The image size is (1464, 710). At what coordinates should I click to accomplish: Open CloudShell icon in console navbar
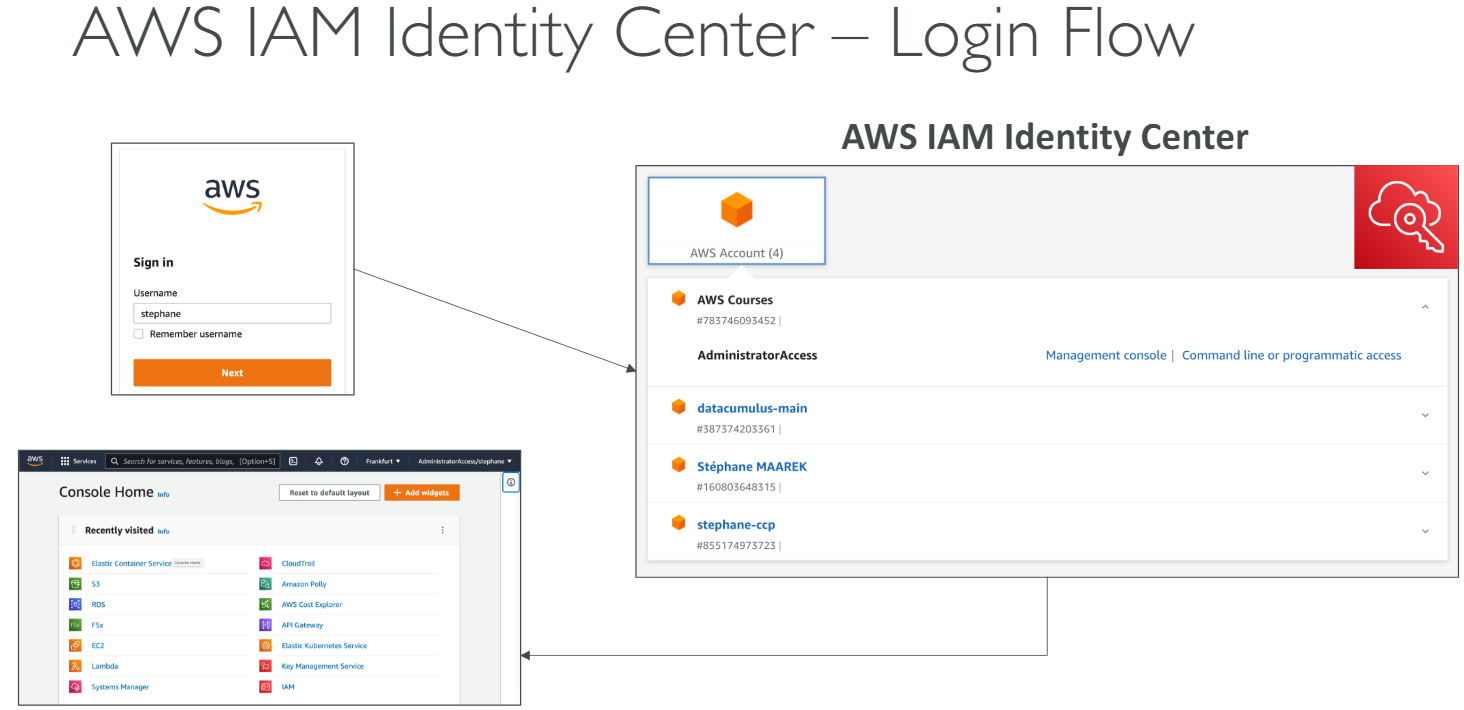(293, 461)
